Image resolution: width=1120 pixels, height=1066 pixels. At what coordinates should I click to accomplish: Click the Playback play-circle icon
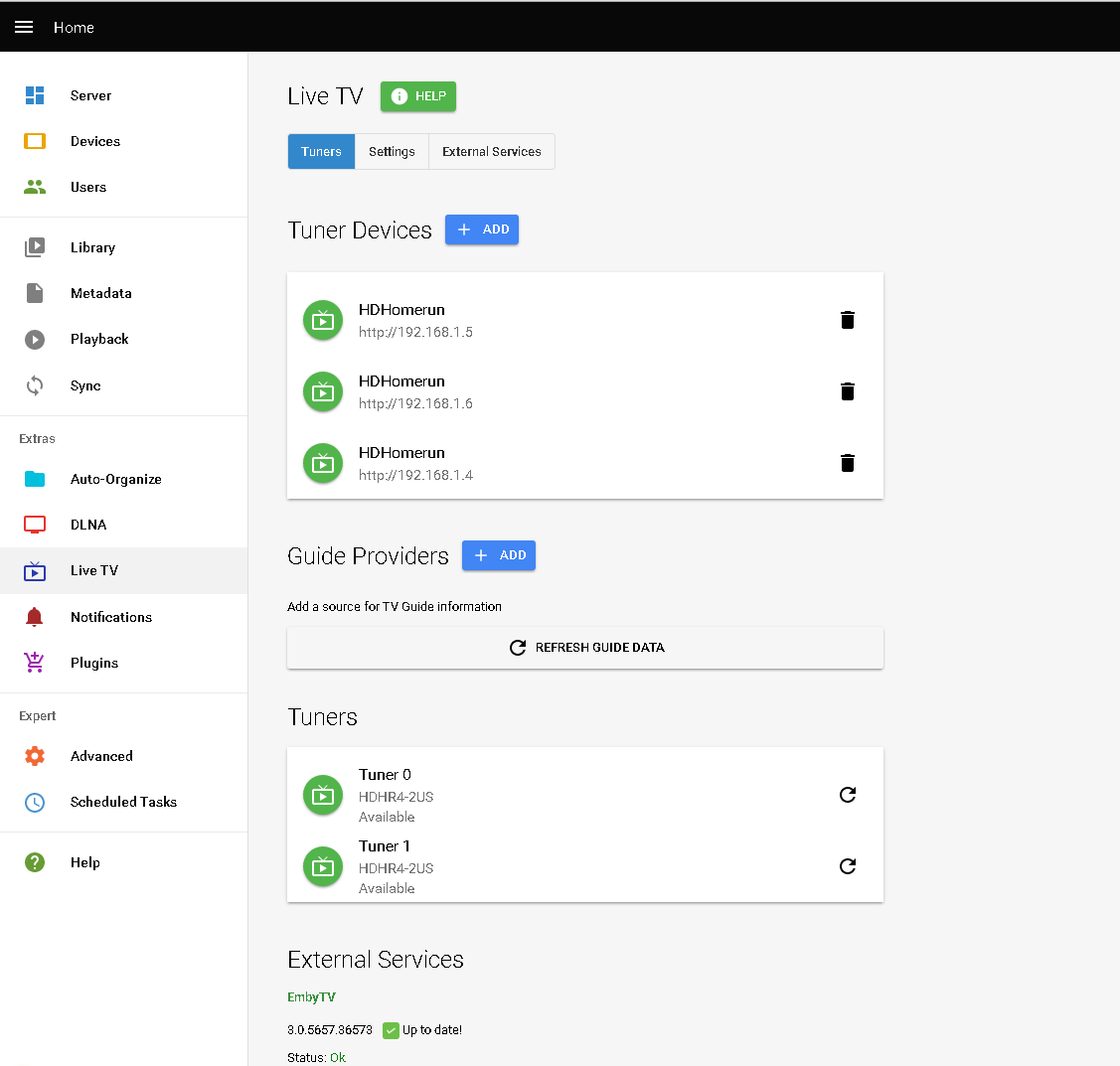pyautogui.click(x=35, y=339)
